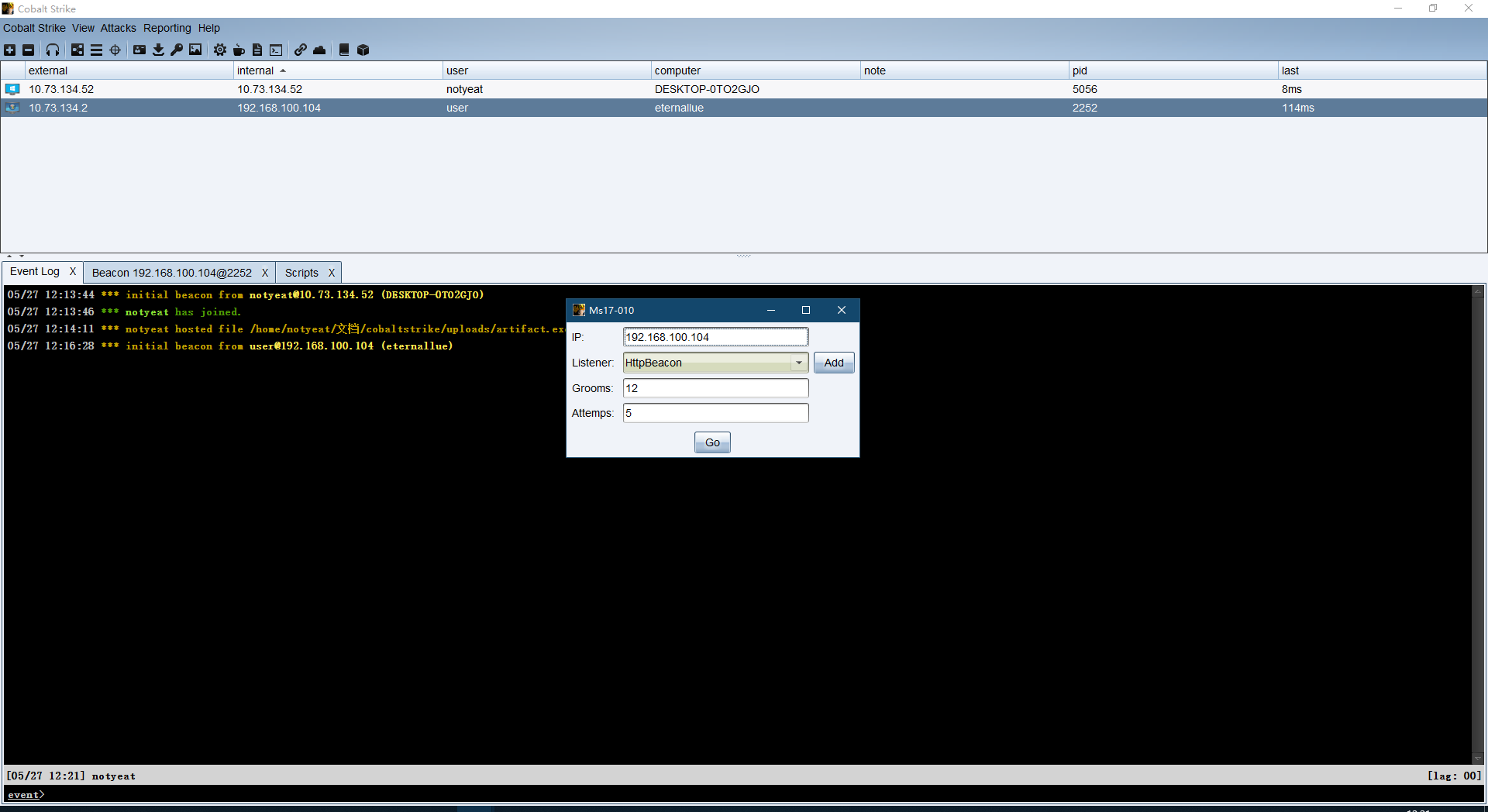Click the sort arrow on internal column
The height and width of the screenshot is (812, 1488).
pos(283,71)
